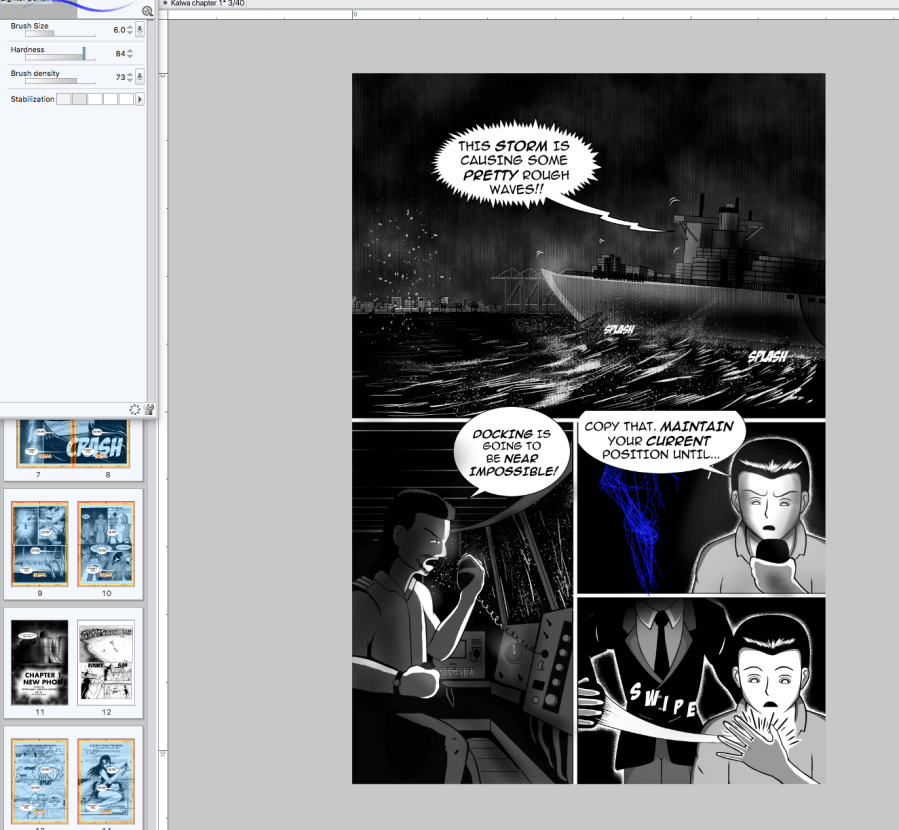Screen dimensions: 899x830
Task: Click Brush density pressure settings icon
Action: tap(140, 77)
